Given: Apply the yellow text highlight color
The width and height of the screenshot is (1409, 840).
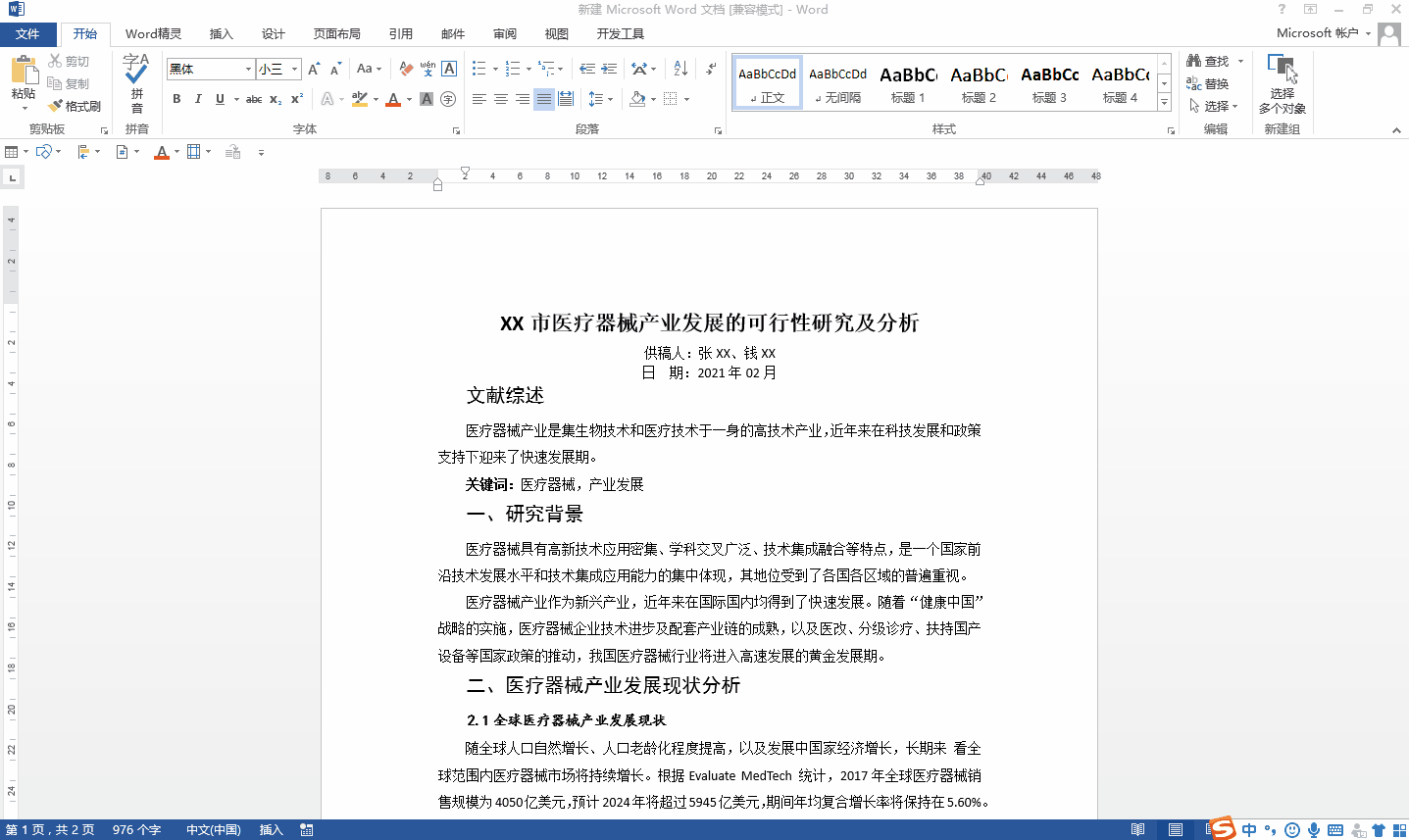Looking at the screenshot, I should (x=359, y=99).
